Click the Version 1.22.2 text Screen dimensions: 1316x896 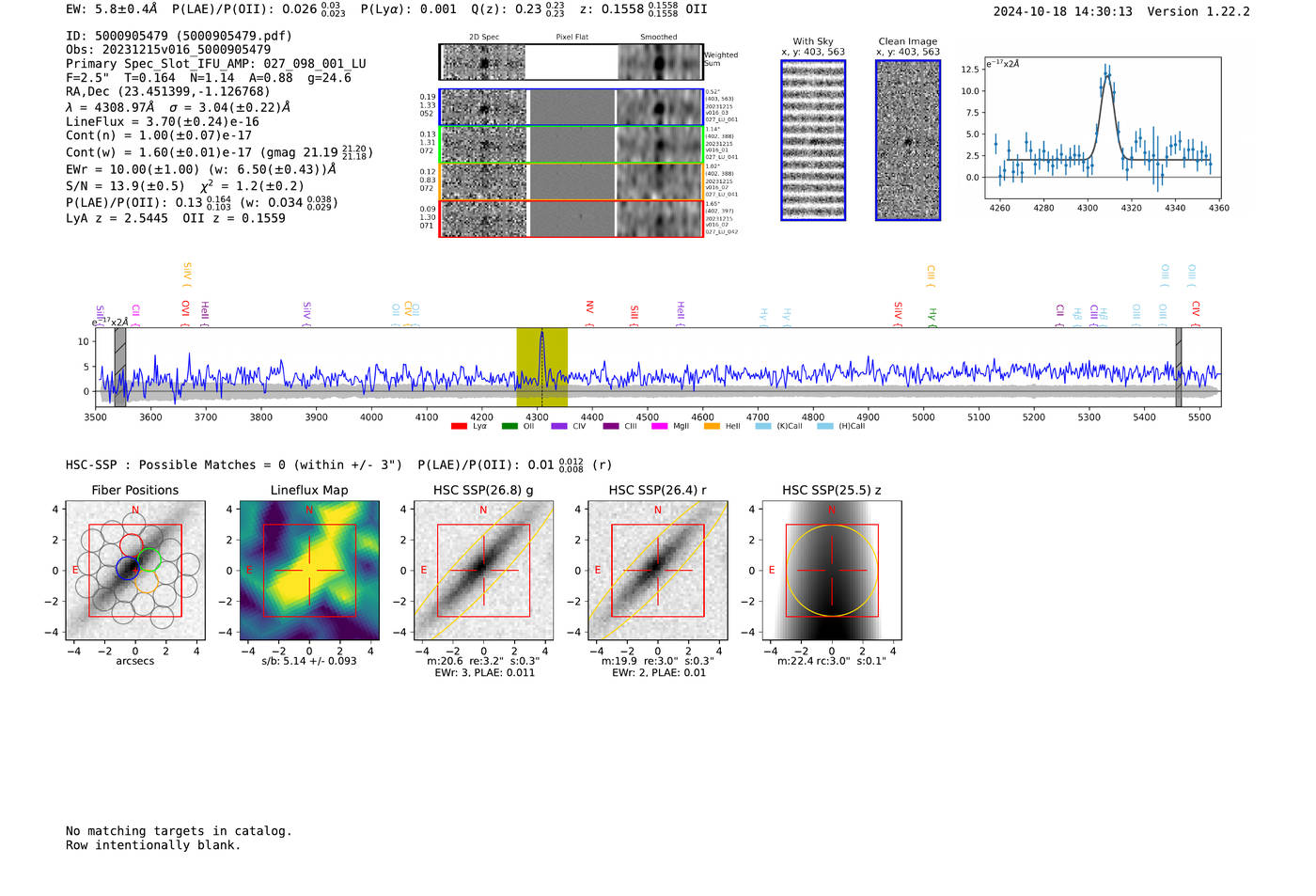click(x=1199, y=11)
